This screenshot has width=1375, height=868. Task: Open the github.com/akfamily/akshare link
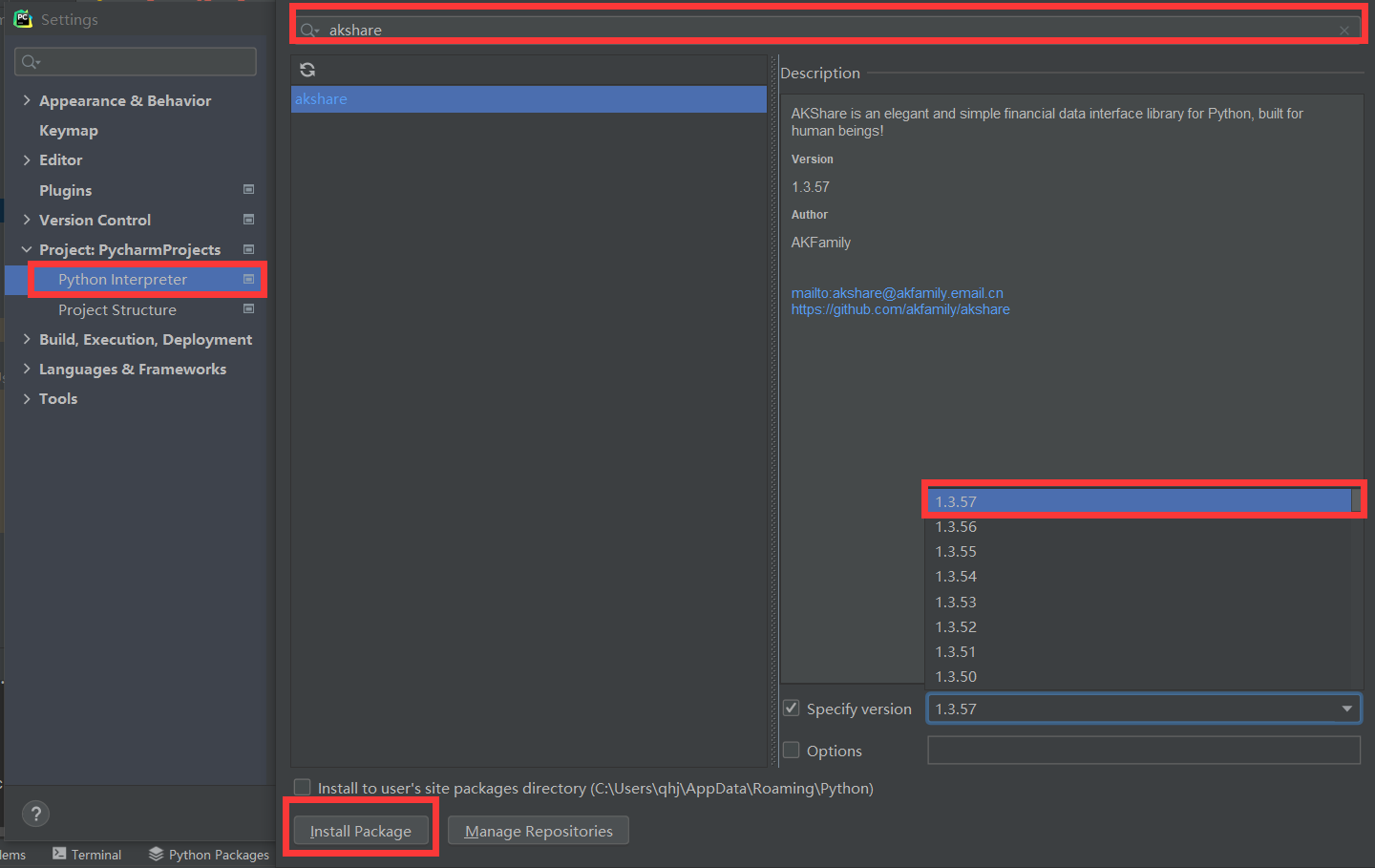click(x=900, y=309)
